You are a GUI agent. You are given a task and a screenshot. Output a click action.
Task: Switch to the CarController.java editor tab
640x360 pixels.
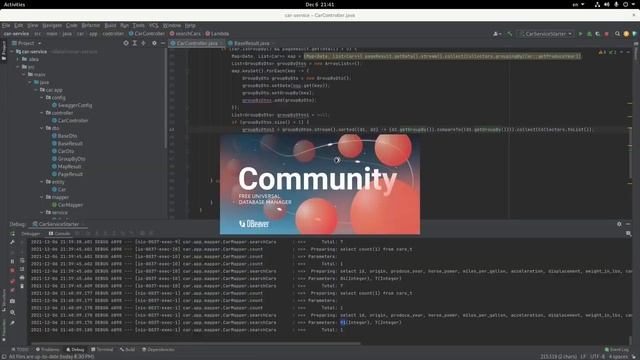coord(197,43)
